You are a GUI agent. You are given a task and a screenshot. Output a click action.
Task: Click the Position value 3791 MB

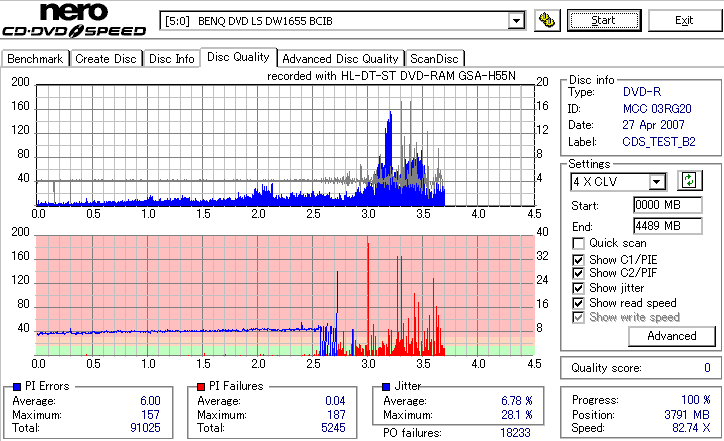pyautogui.click(x=687, y=415)
